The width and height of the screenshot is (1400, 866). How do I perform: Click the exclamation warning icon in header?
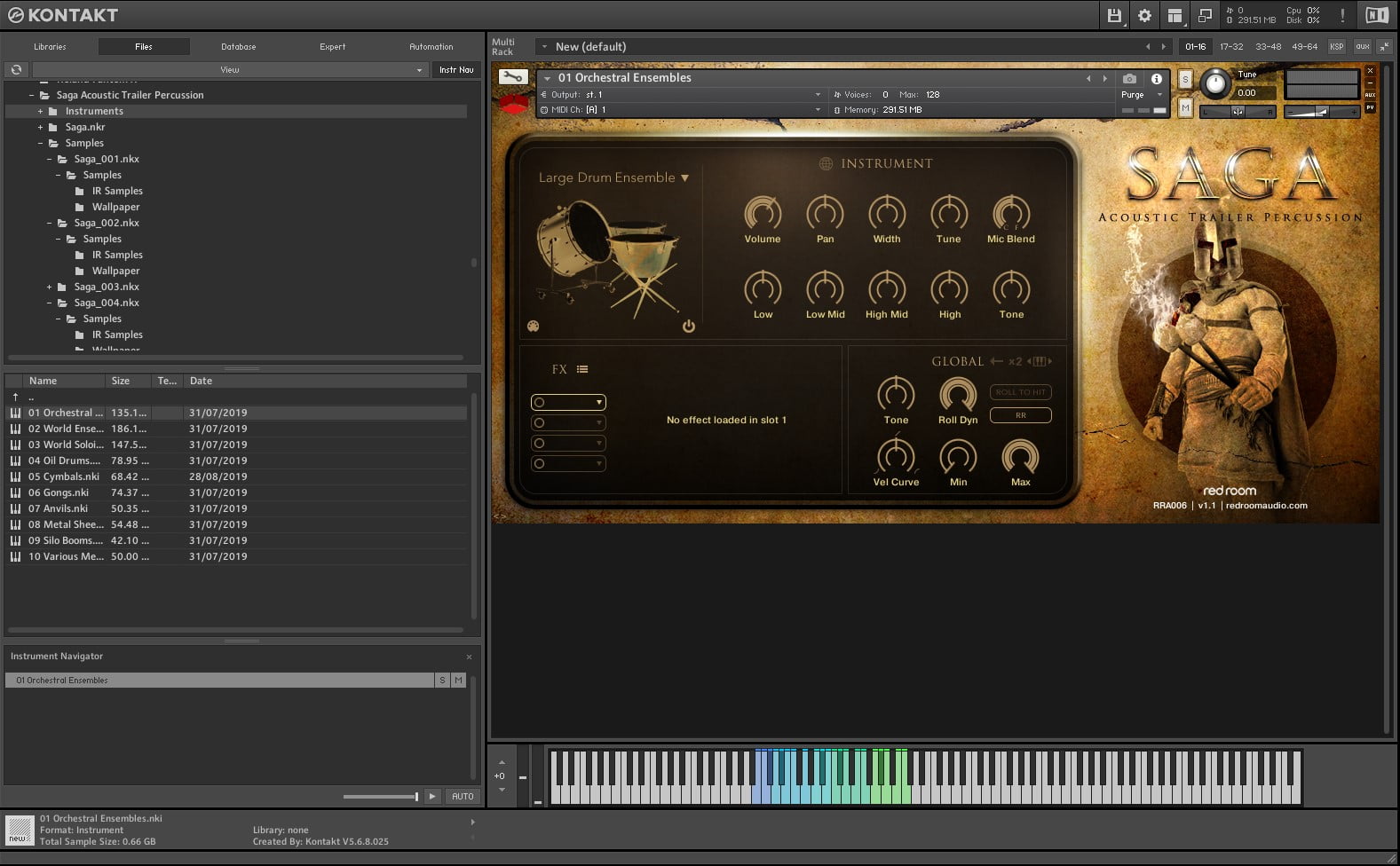coord(1342,15)
